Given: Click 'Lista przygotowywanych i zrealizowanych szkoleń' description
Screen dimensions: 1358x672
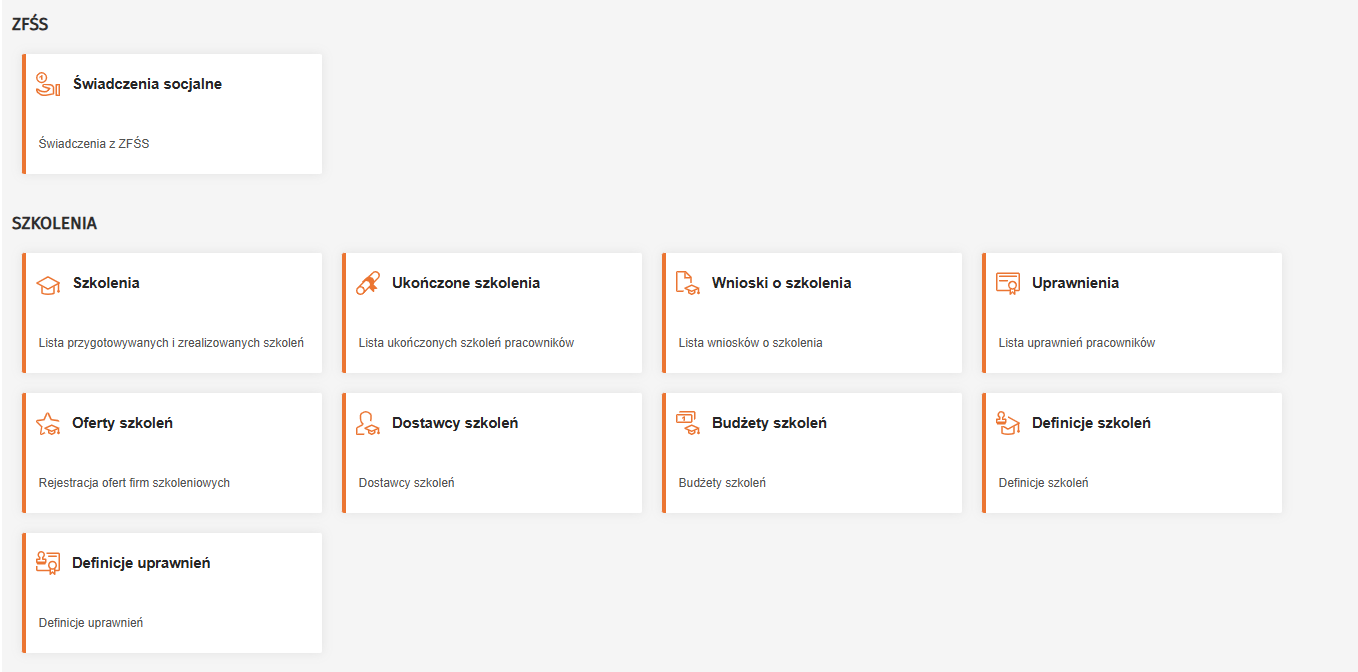Looking at the screenshot, I should coord(171,343).
